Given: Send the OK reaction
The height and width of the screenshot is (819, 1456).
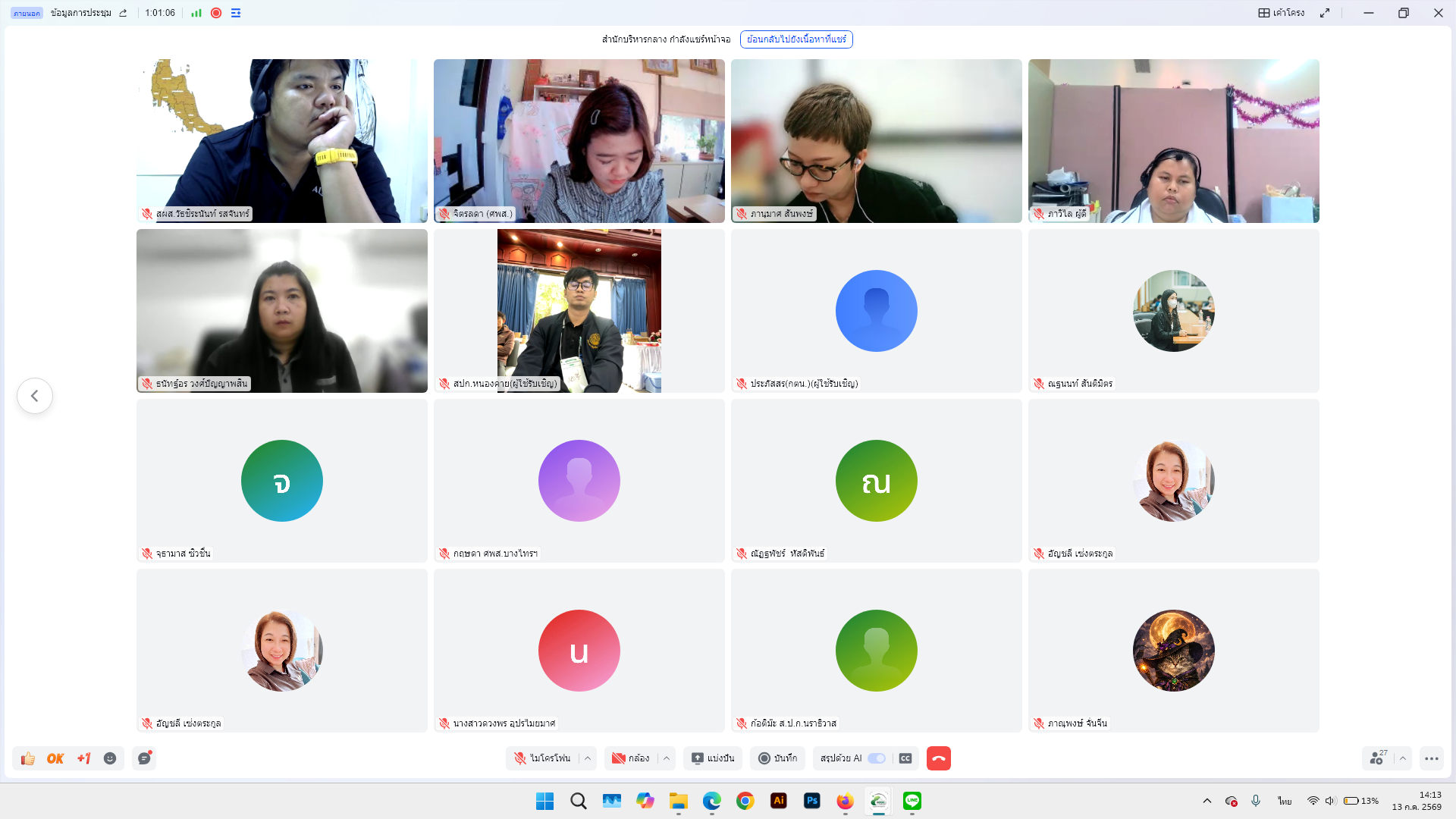Looking at the screenshot, I should coord(55,758).
